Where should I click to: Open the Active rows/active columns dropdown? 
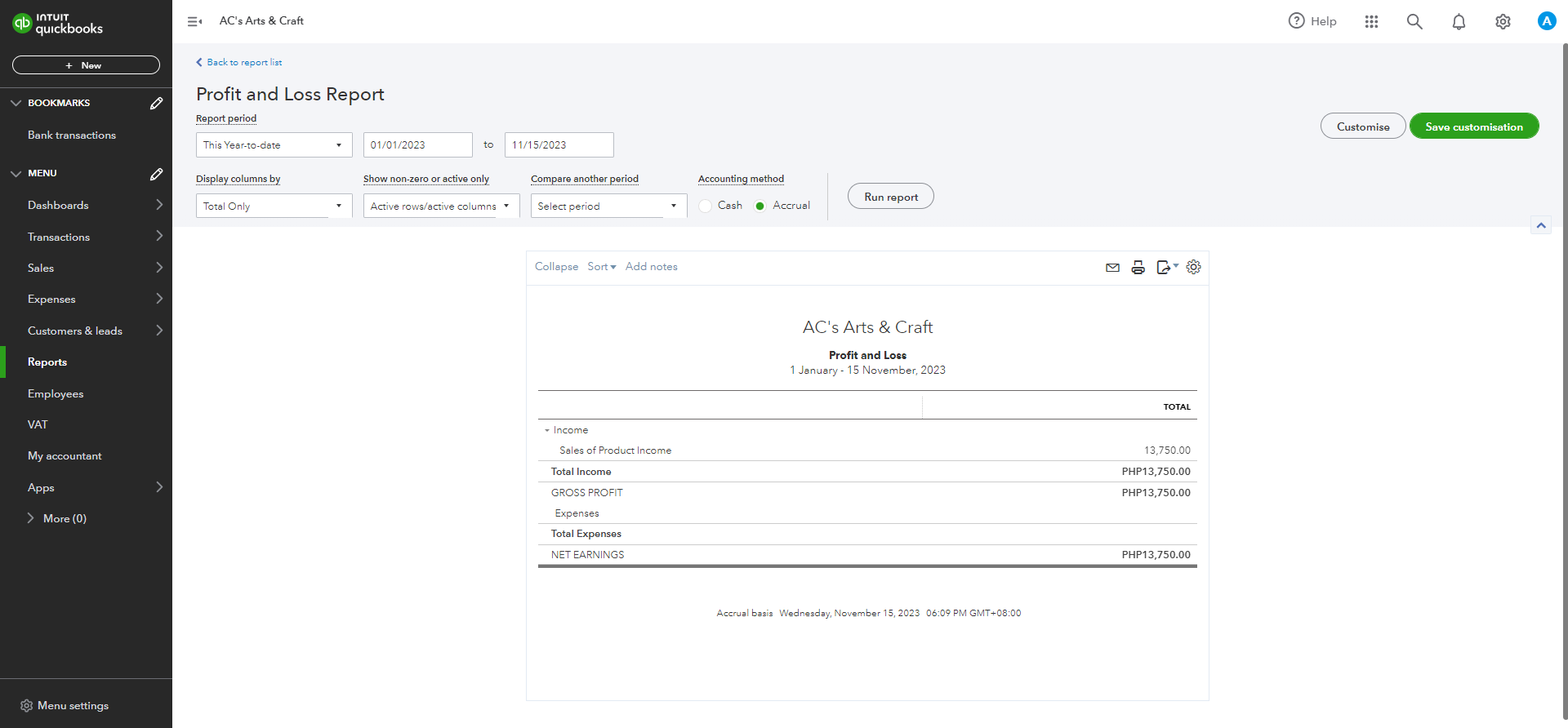click(x=441, y=206)
